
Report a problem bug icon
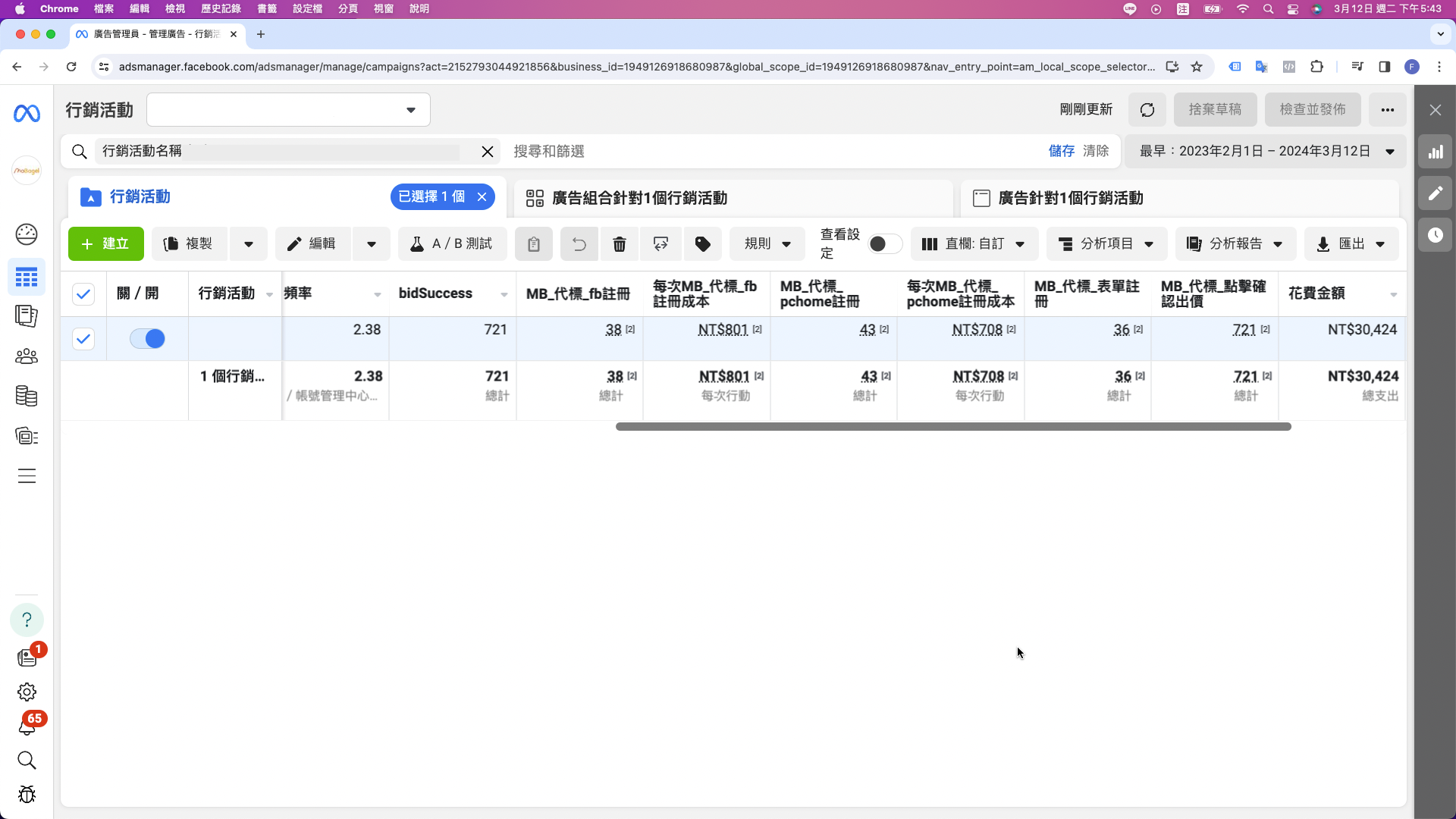(x=27, y=794)
